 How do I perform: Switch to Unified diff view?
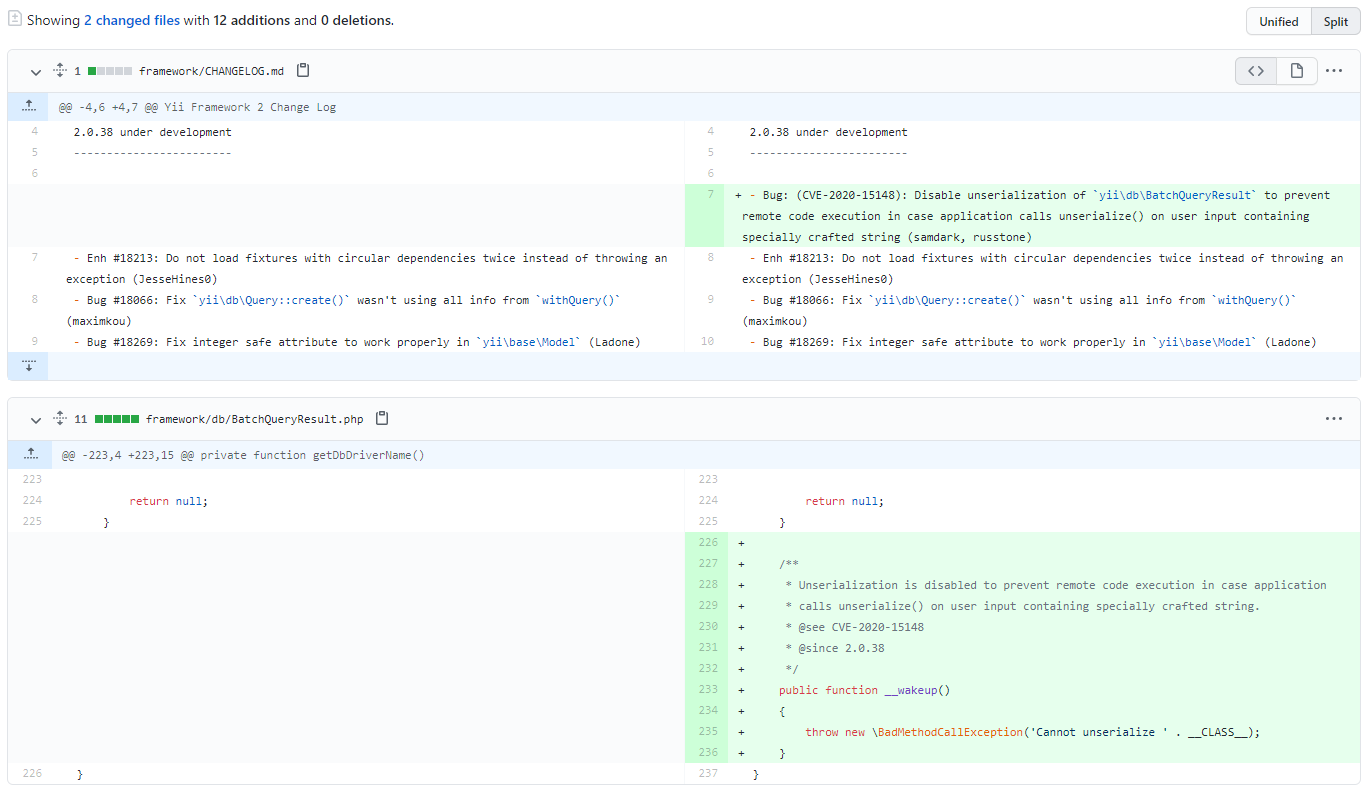[x=1278, y=20]
